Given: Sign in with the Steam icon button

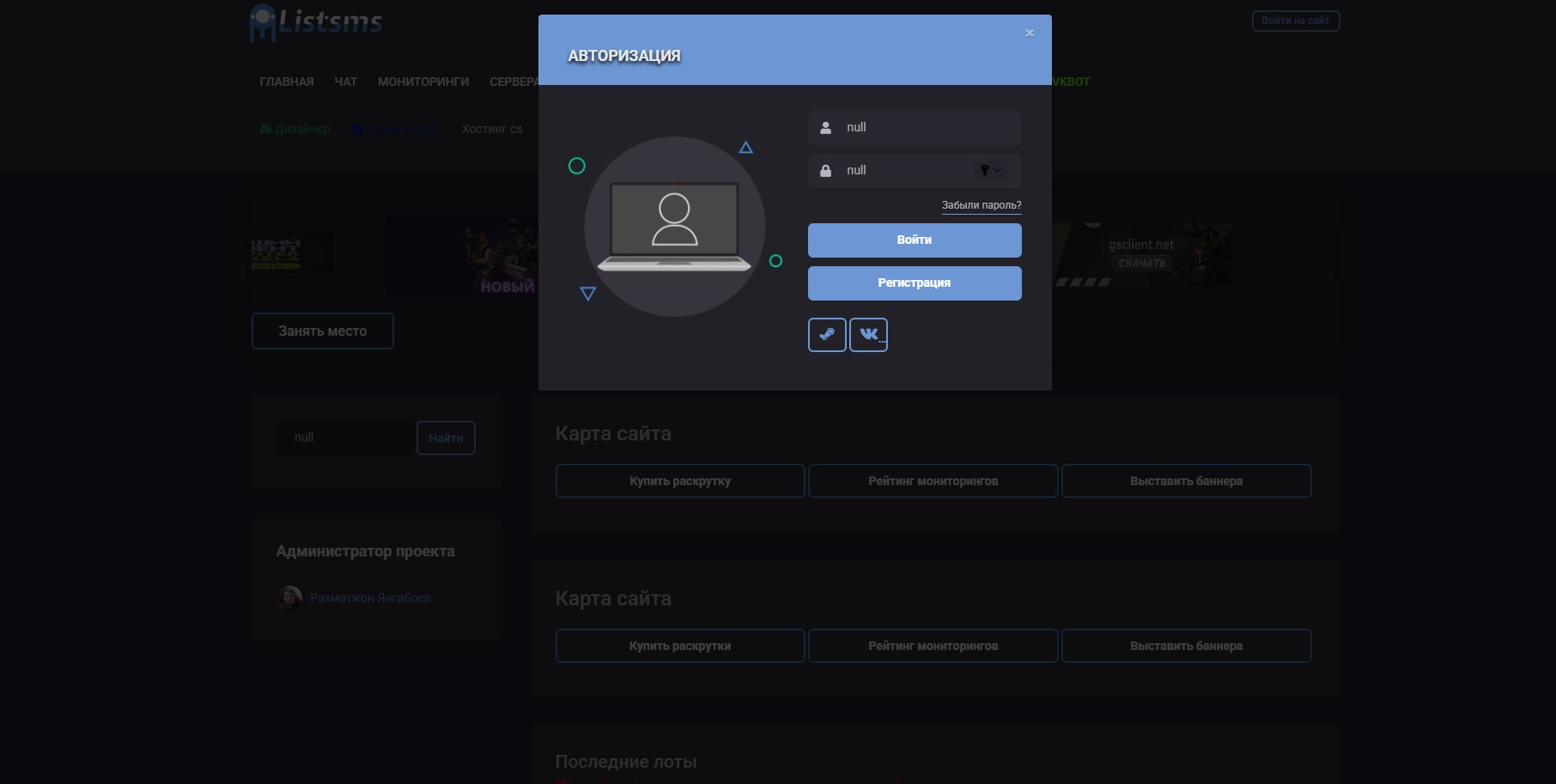Looking at the screenshot, I should click(x=827, y=335).
